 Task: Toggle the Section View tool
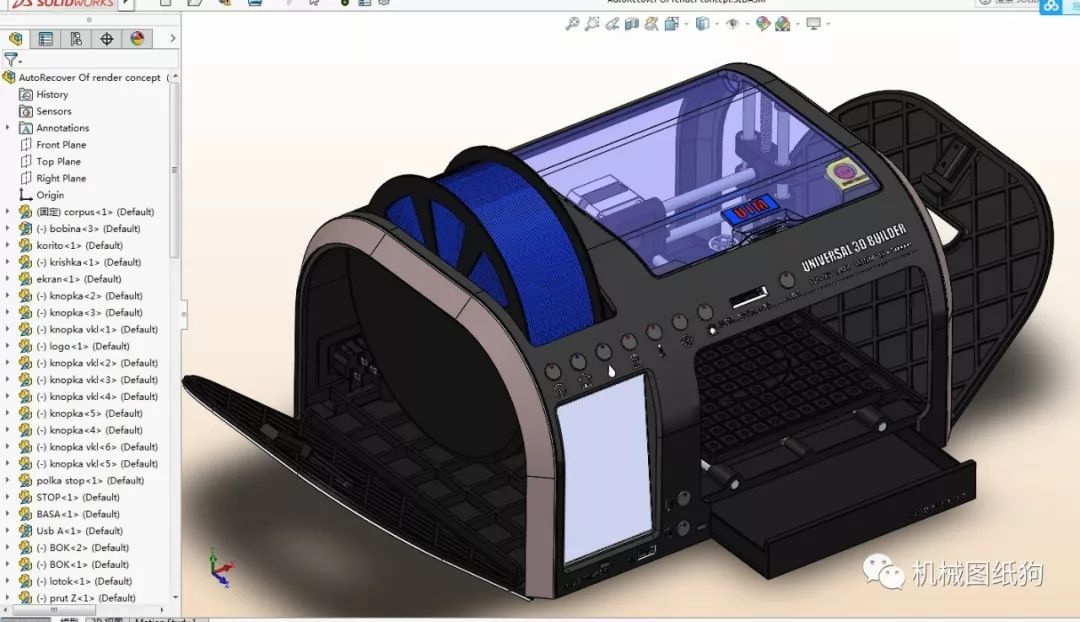coord(632,24)
